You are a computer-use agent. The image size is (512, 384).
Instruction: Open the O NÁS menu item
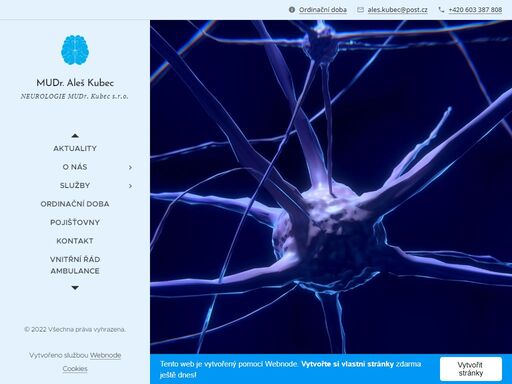click(75, 167)
